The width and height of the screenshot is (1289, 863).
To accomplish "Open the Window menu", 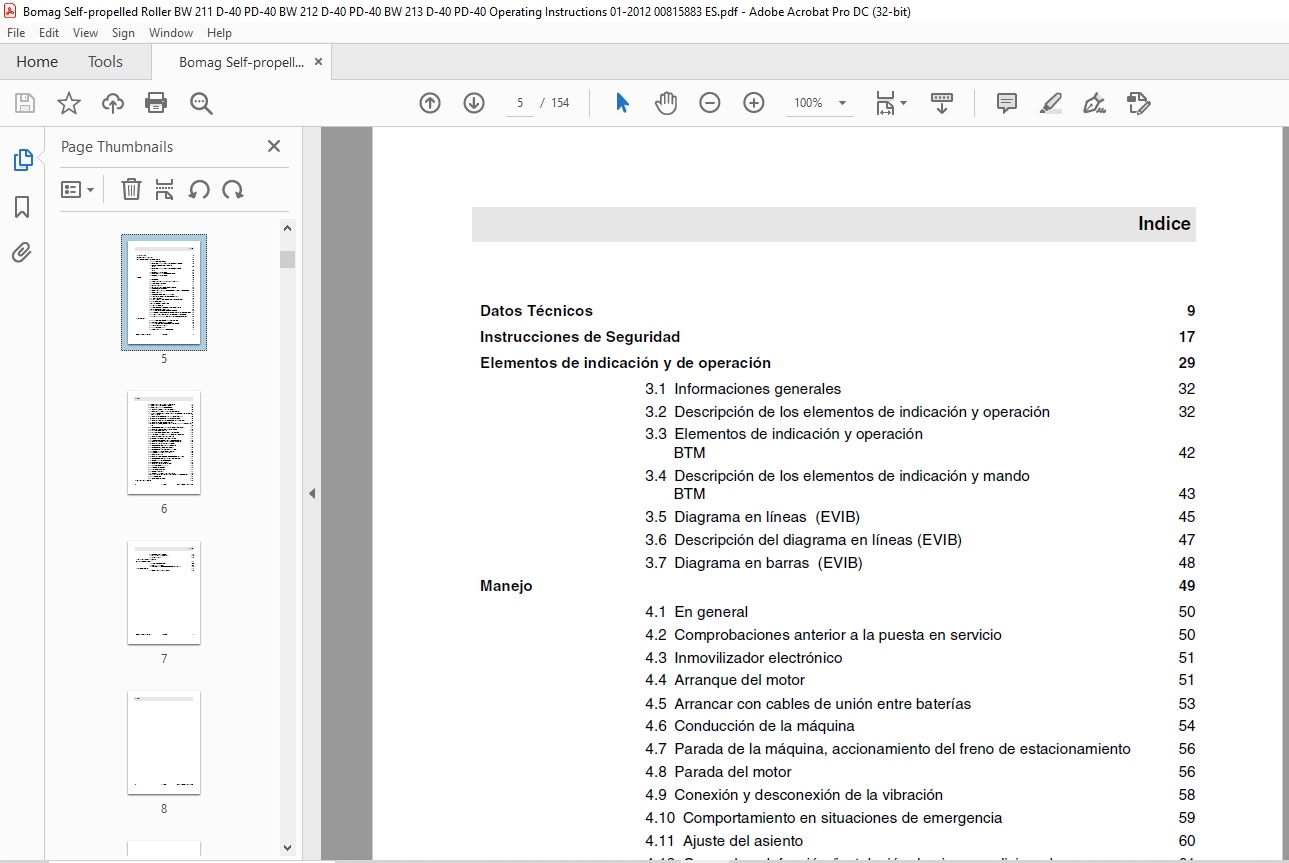I will pos(171,33).
